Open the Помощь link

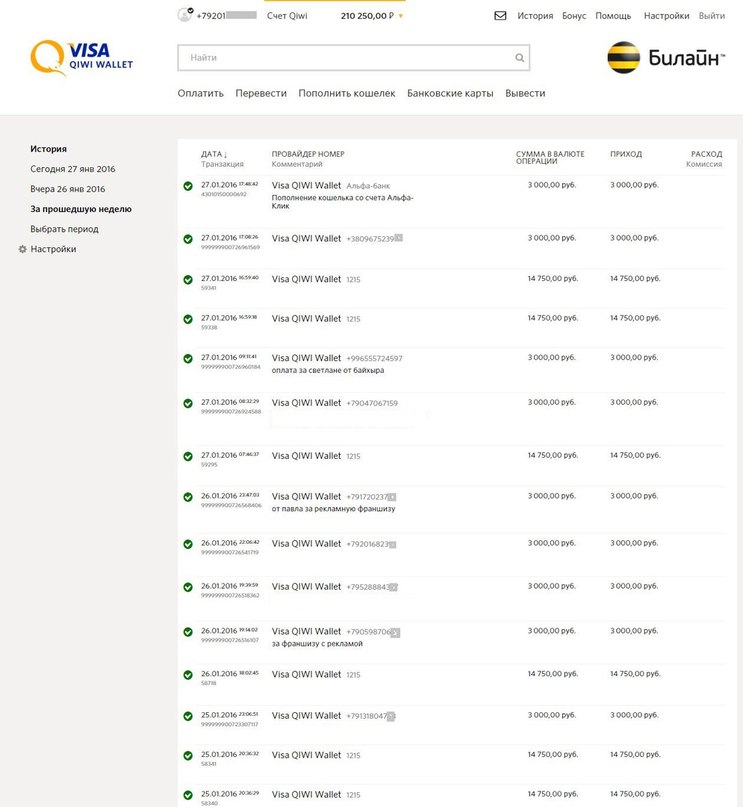click(x=613, y=16)
